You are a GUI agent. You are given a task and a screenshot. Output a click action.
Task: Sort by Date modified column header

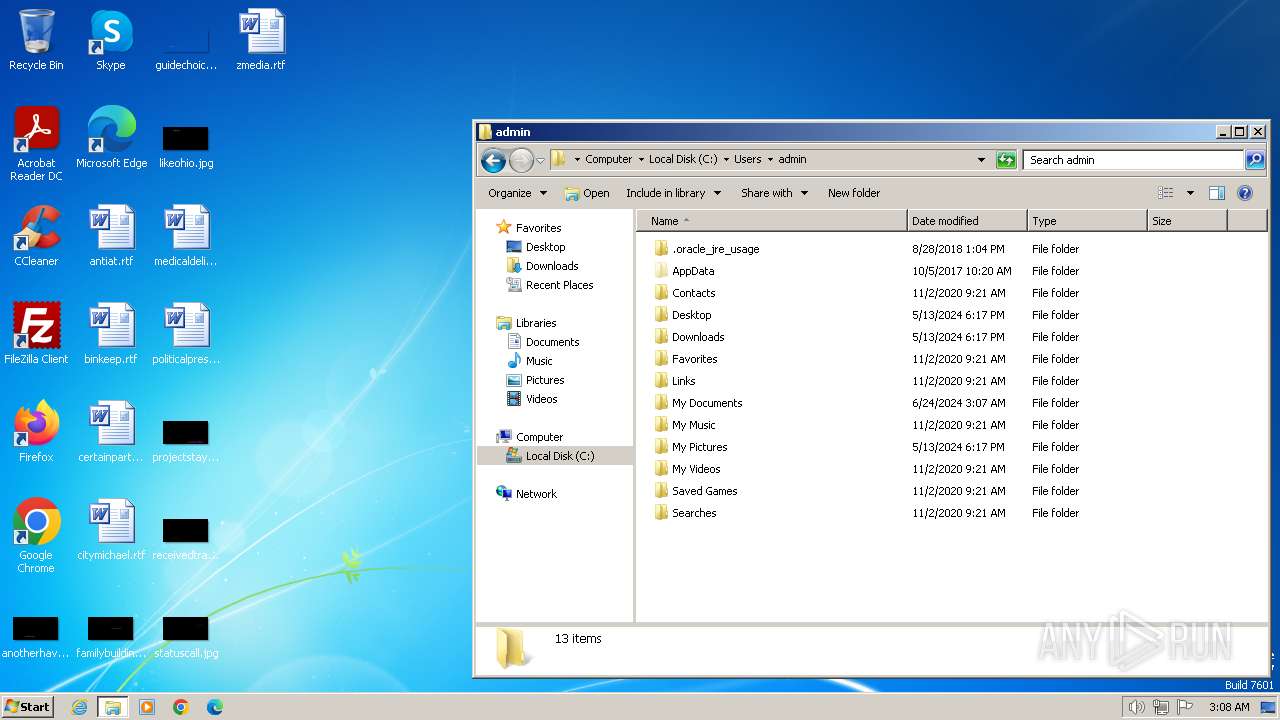pos(967,221)
